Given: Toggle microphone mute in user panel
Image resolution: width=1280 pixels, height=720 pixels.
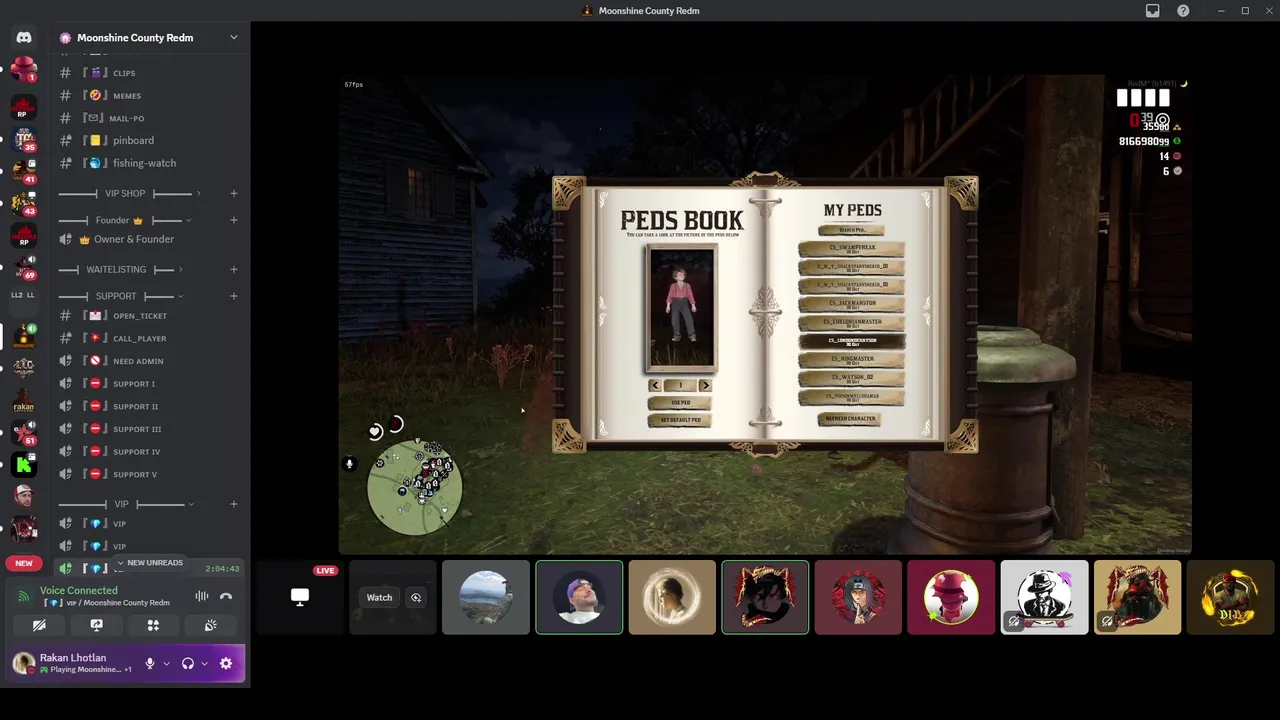Looking at the screenshot, I should 150,663.
